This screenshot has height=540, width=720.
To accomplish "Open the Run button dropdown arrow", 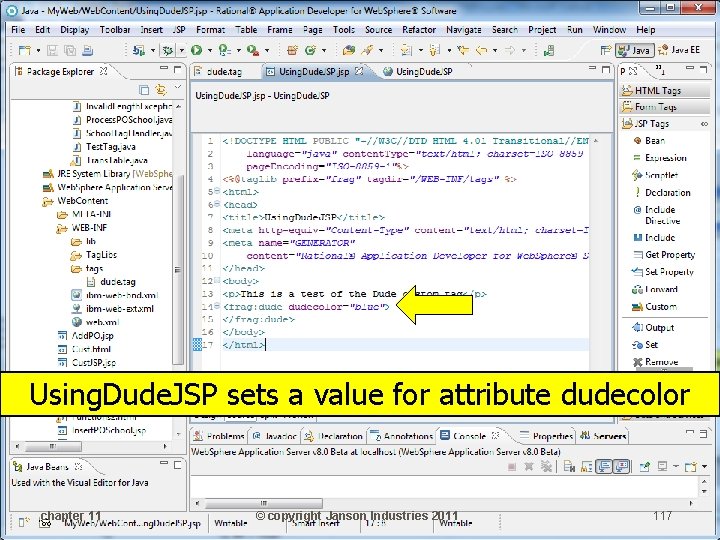I will pos(210,50).
